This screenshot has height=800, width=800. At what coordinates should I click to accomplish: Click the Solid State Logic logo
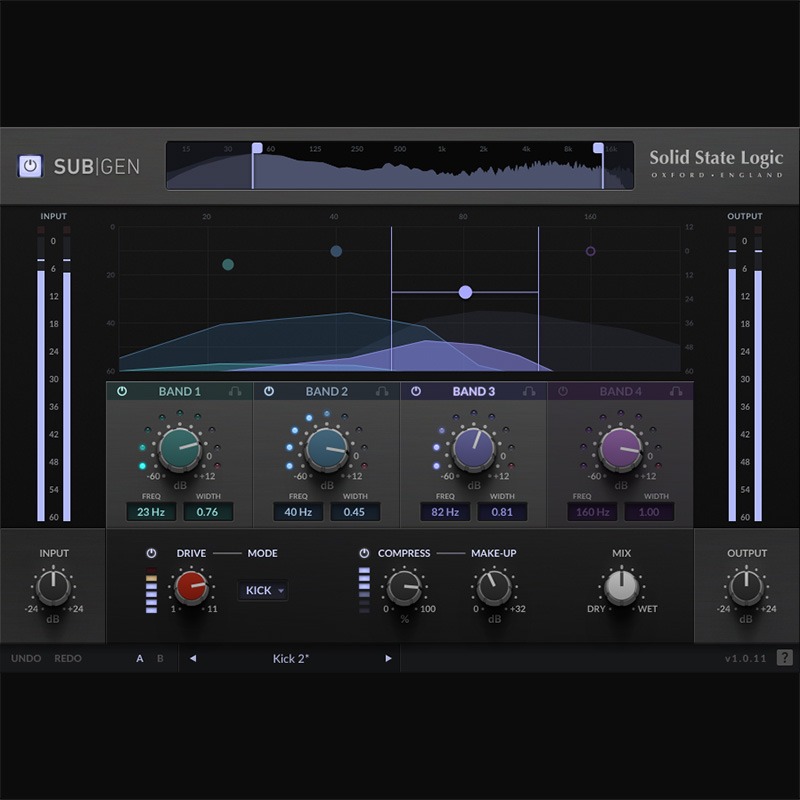(716, 163)
